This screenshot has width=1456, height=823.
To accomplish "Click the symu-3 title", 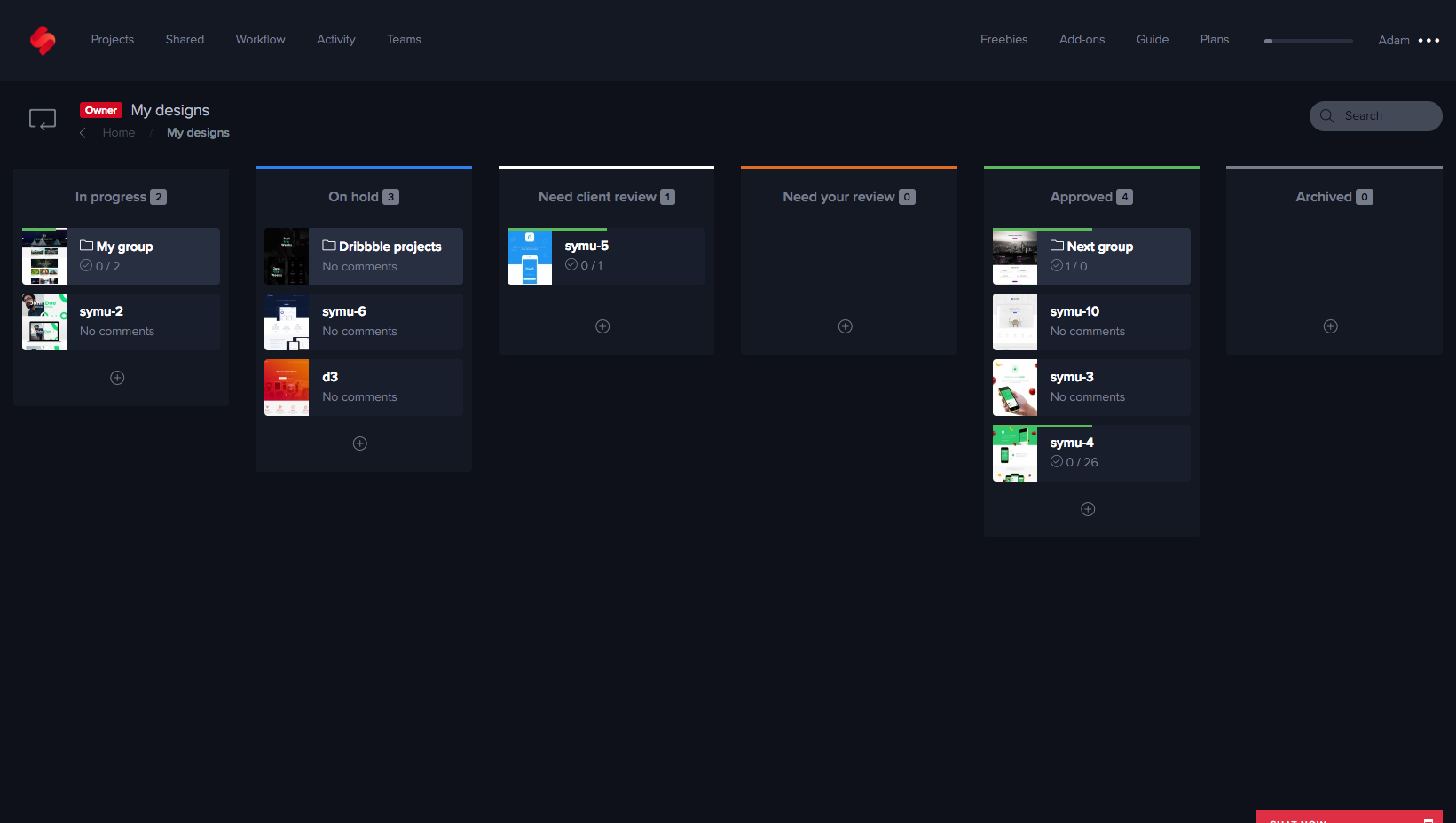I will click(1072, 377).
